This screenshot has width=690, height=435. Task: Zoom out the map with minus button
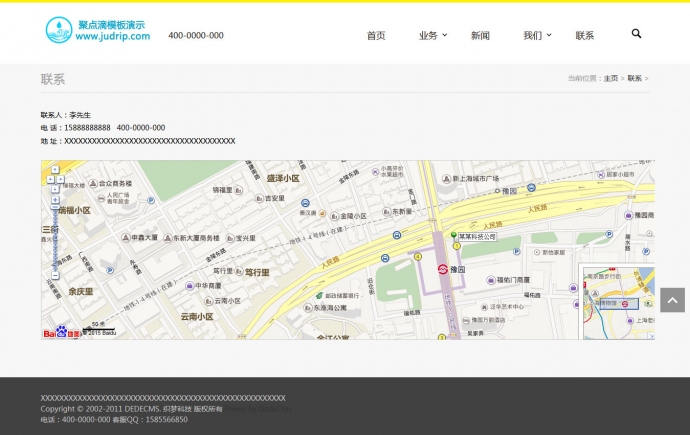(x=55, y=276)
